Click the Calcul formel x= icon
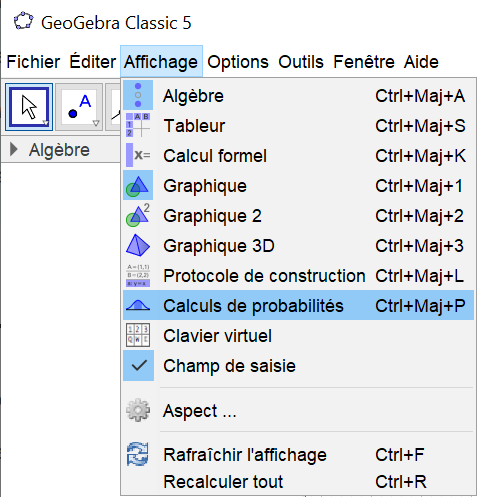 pyautogui.click(x=138, y=155)
